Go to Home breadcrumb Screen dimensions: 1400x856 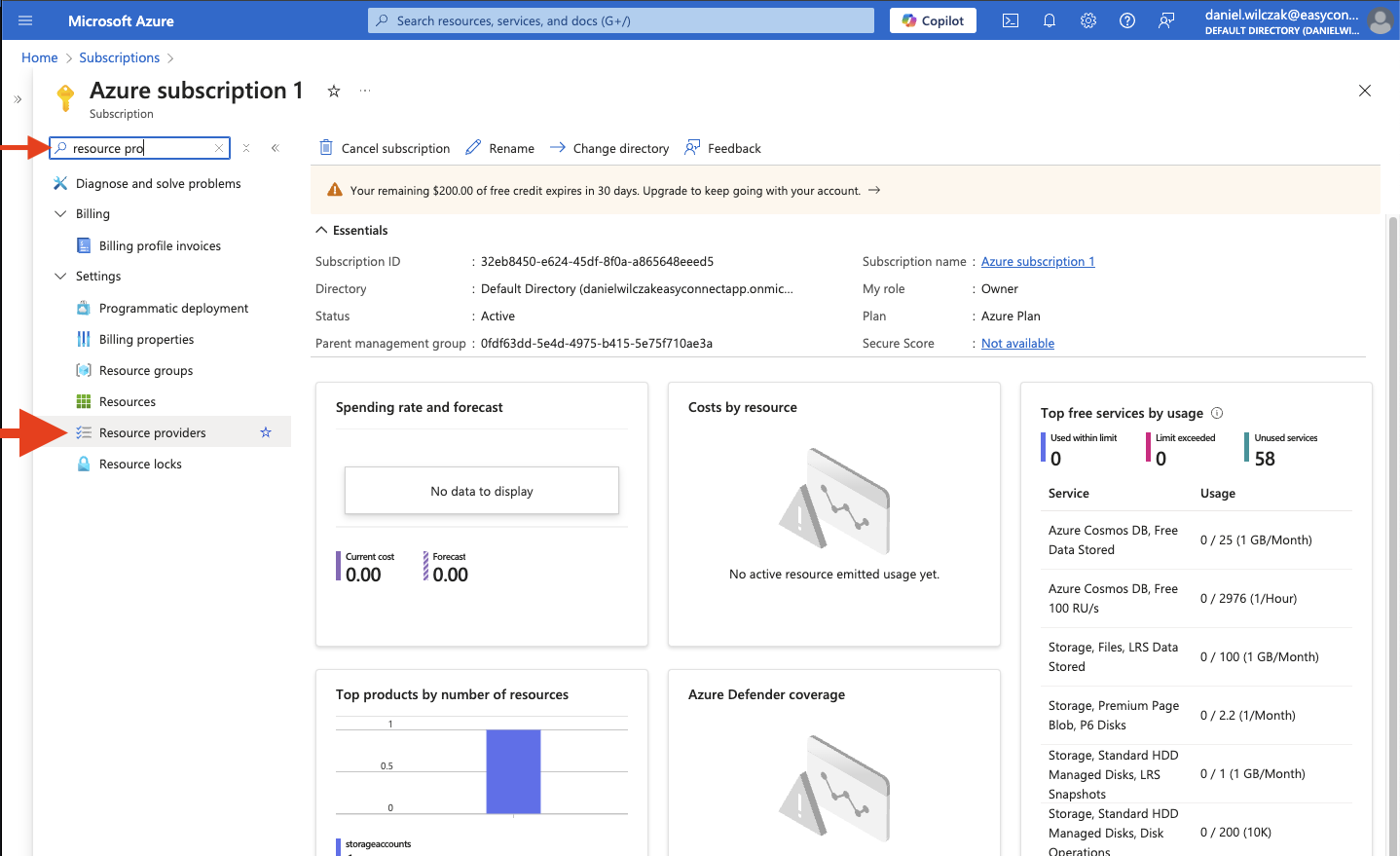point(40,57)
